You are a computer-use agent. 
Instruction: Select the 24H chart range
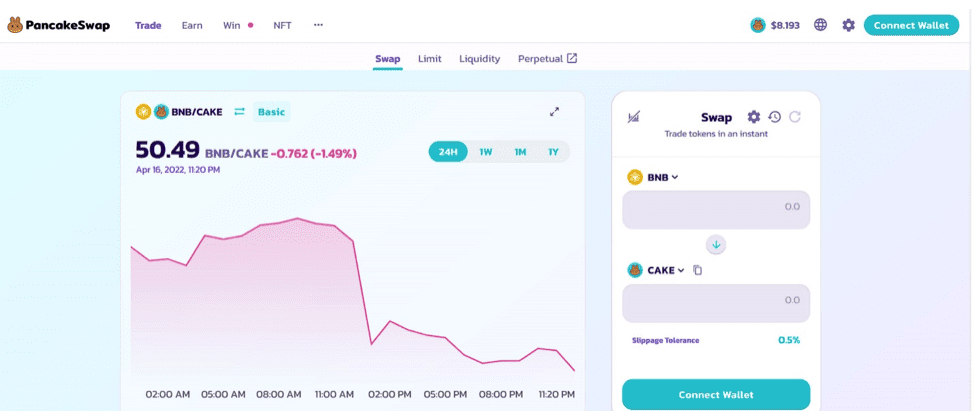pos(448,152)
